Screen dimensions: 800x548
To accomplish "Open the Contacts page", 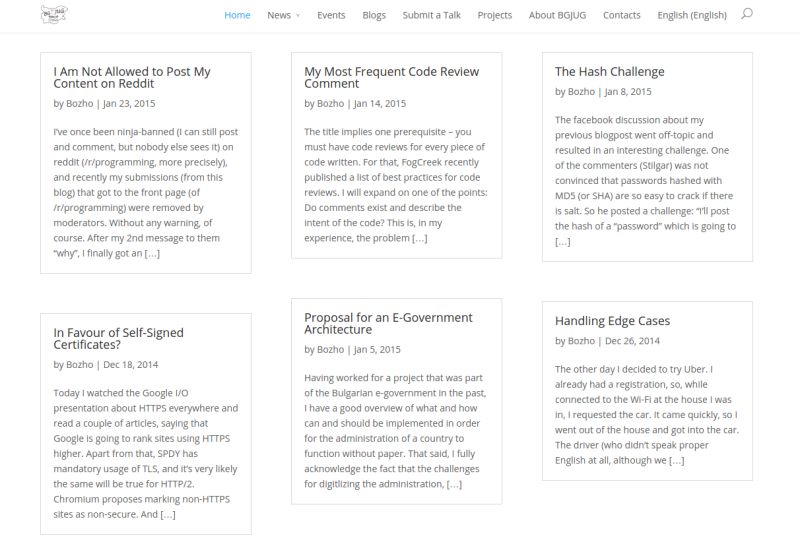I will (x=621, y=15).
